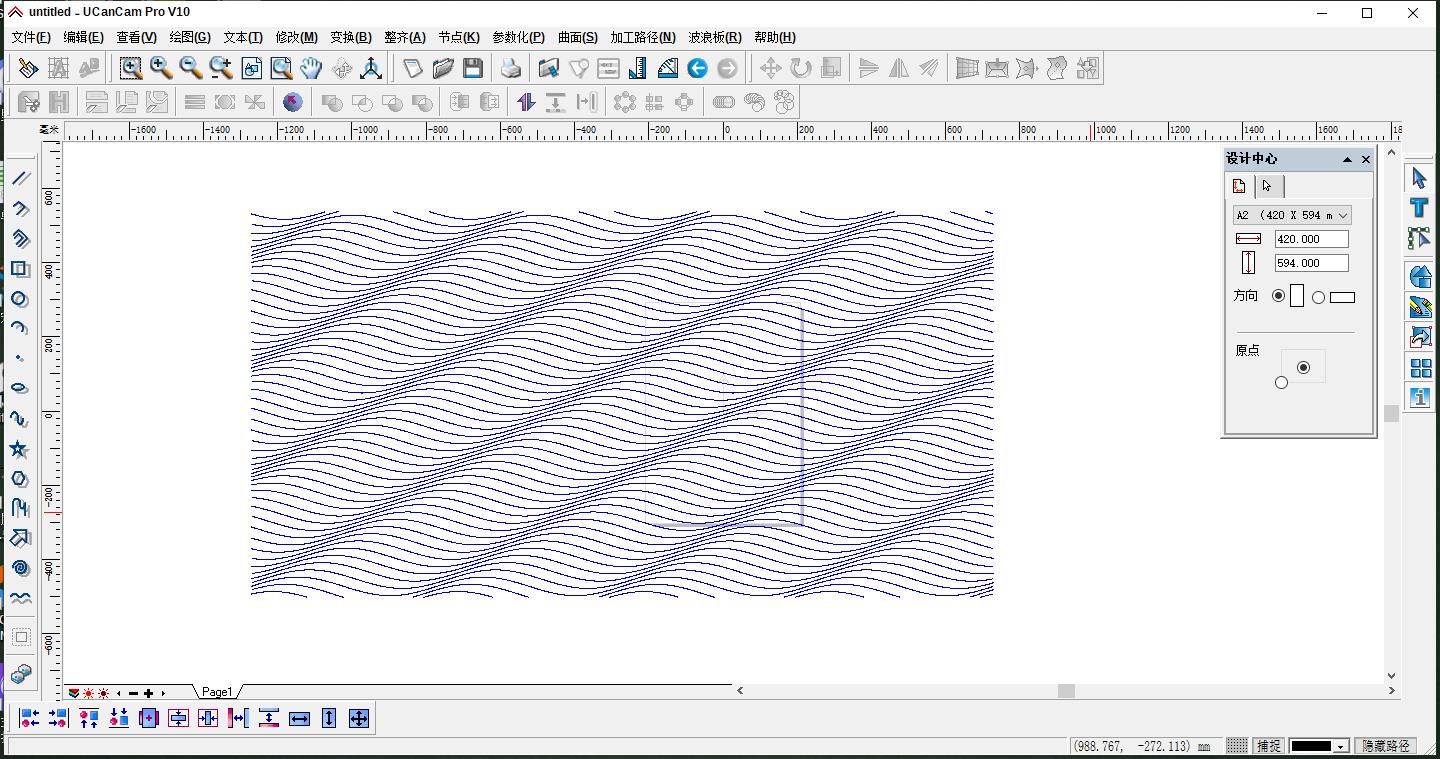Click the align left icon in bottom toolbar
The height and width of the screenshot is (759, 1440).
coord(29,718)
